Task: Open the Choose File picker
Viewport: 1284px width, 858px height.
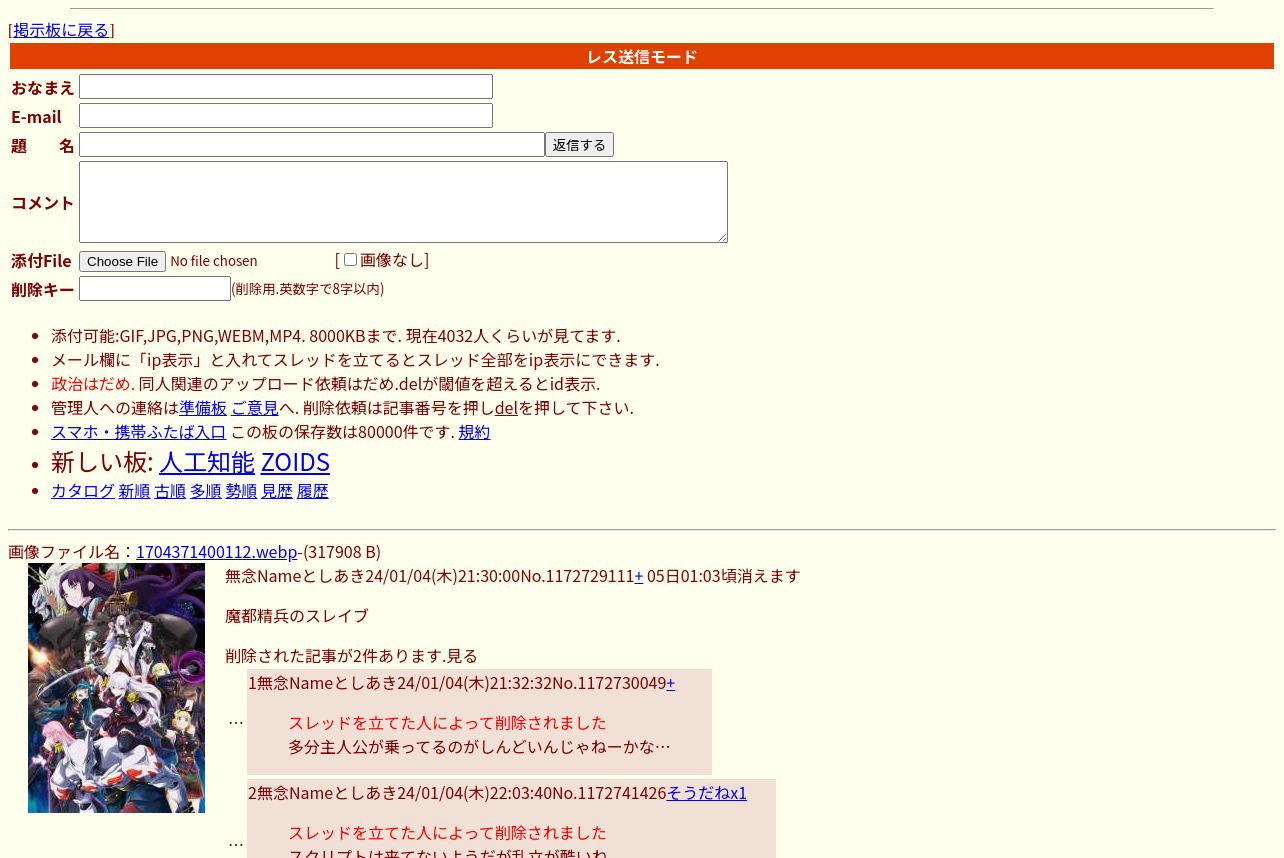Action: 123,261
